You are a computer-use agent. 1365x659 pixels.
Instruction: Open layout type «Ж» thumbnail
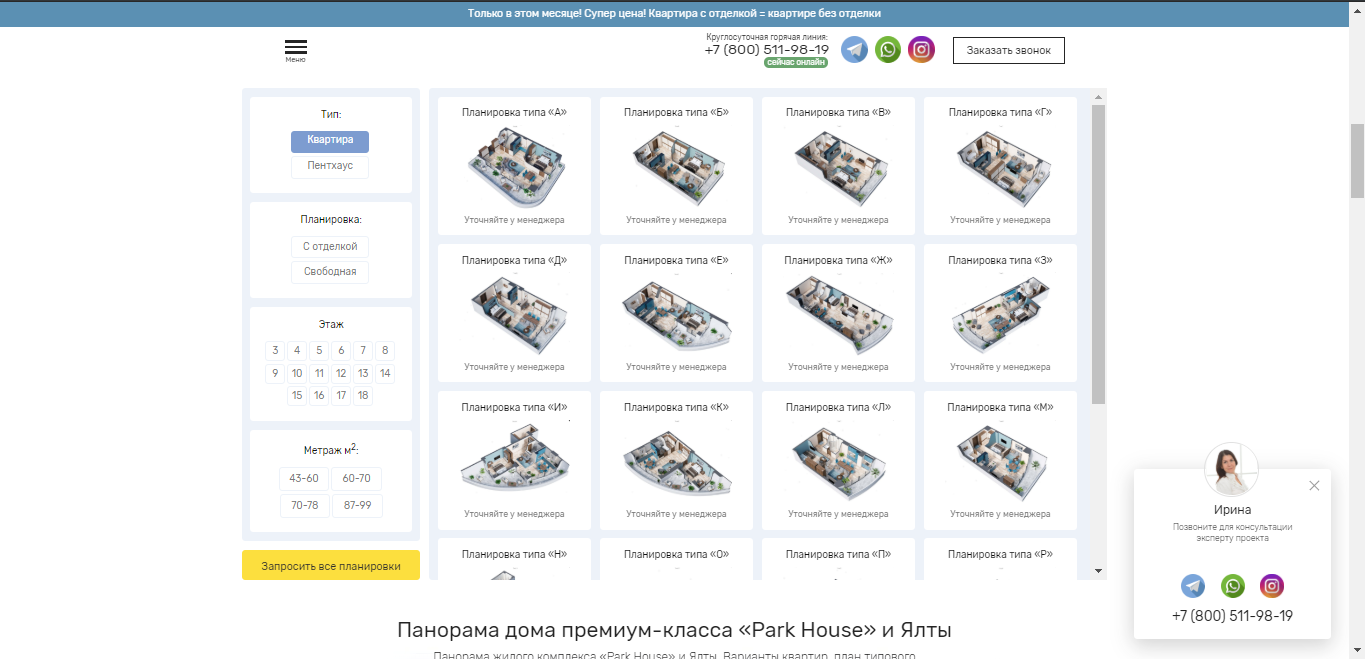[x=838, y=313]
